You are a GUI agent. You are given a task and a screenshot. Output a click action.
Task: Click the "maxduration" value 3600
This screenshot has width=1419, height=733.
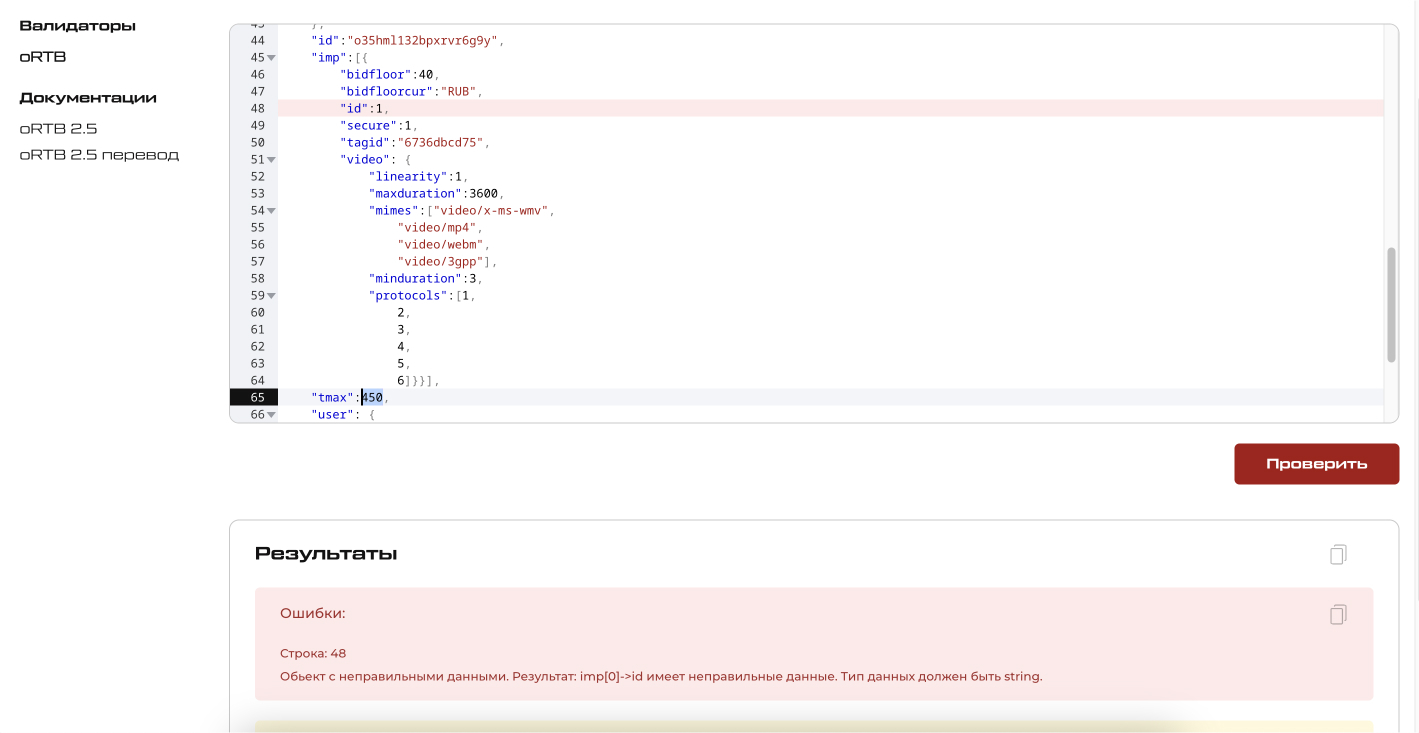[483, 194]
